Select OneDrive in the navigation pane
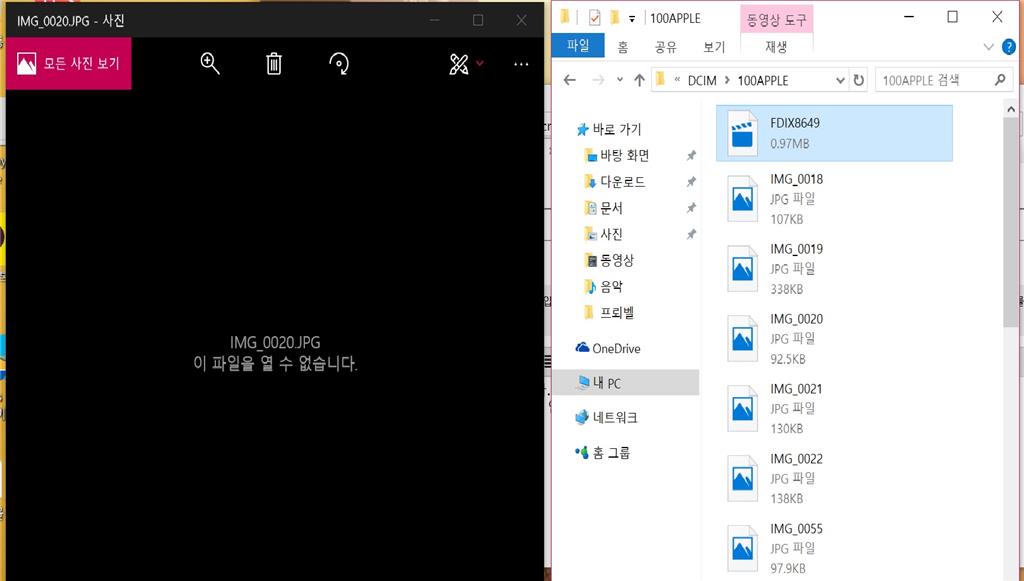1024x581 pixels. (x=608, y=349)
